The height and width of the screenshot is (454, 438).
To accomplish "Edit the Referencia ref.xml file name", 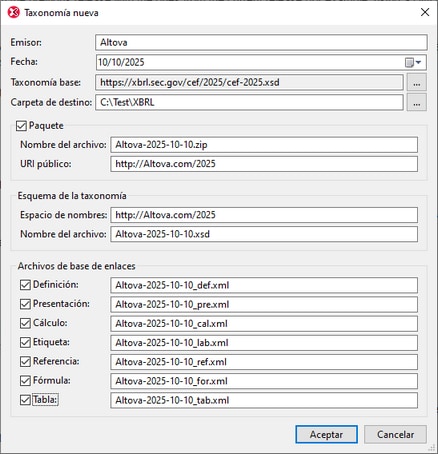I will pos(264,362).
